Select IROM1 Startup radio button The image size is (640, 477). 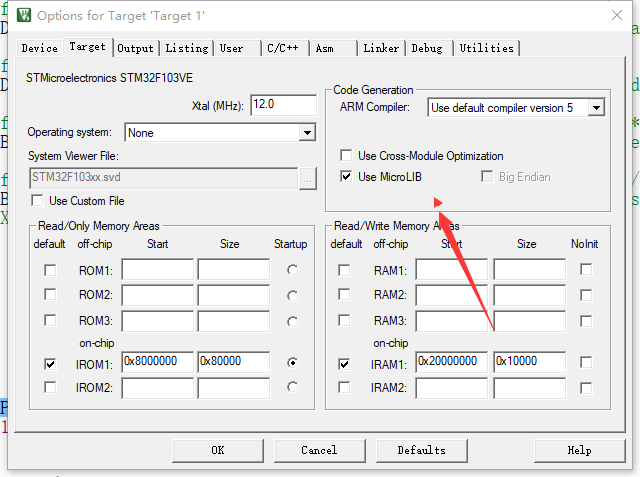(292, 363)
